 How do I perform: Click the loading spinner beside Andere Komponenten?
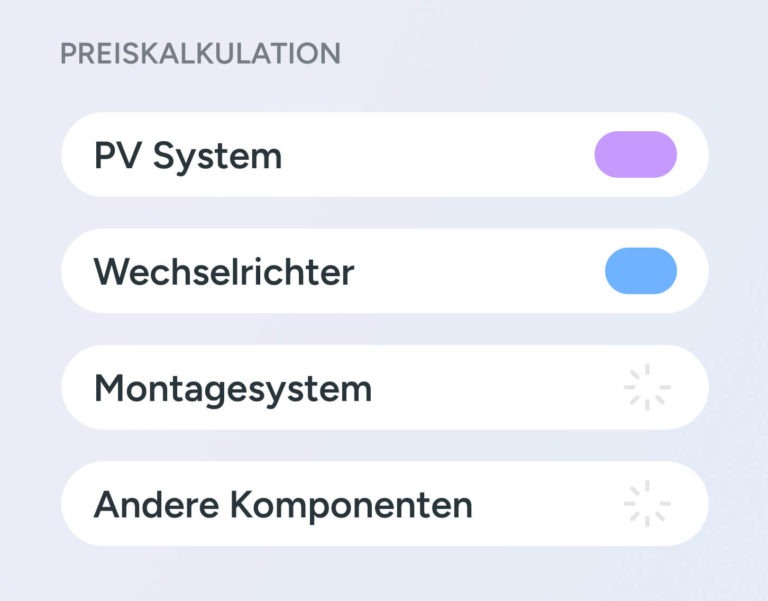tap(647, 504)
